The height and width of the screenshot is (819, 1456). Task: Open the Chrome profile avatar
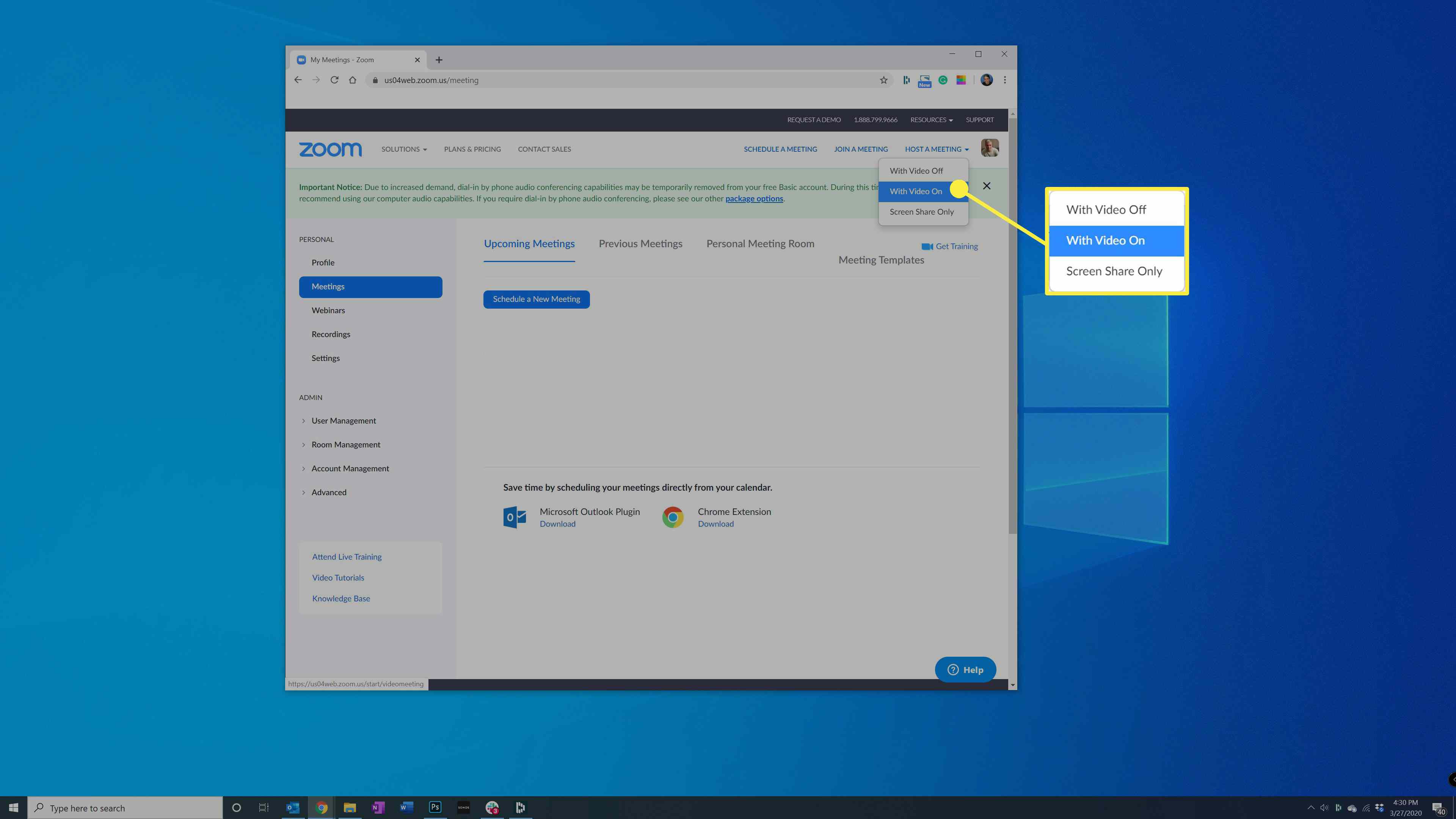986,80
